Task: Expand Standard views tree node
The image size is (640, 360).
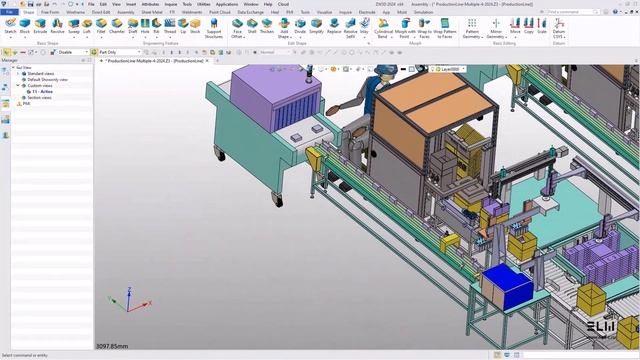Action: point(18,73)
